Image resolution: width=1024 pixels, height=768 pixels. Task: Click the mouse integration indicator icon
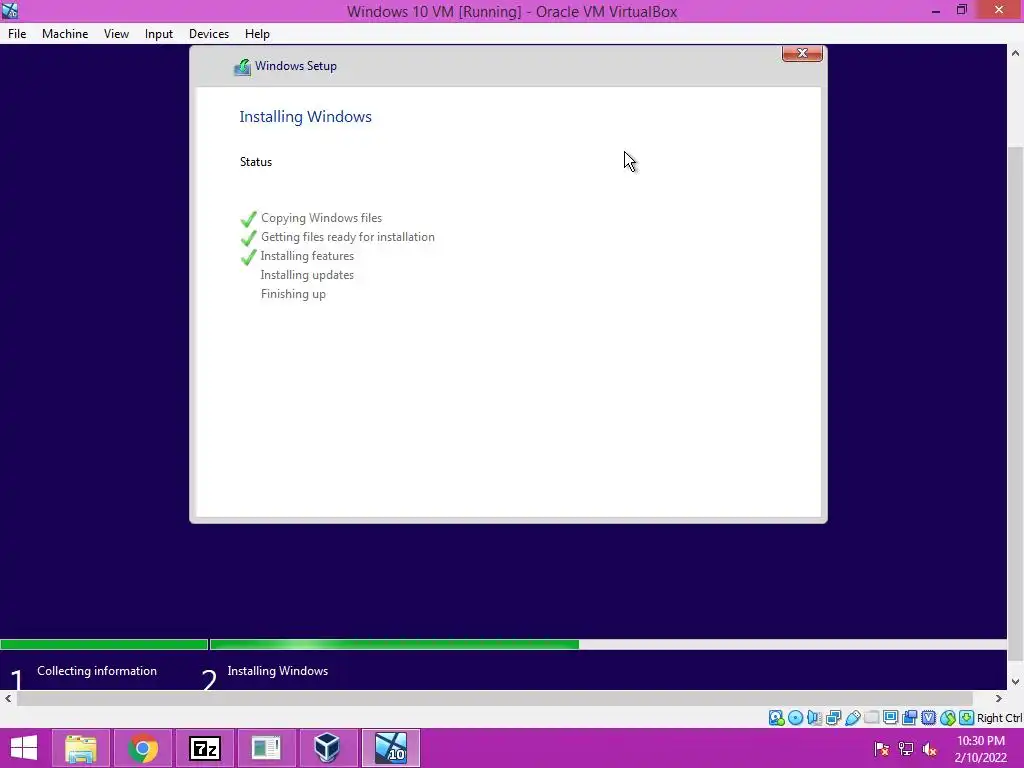(x=948, y=718)
